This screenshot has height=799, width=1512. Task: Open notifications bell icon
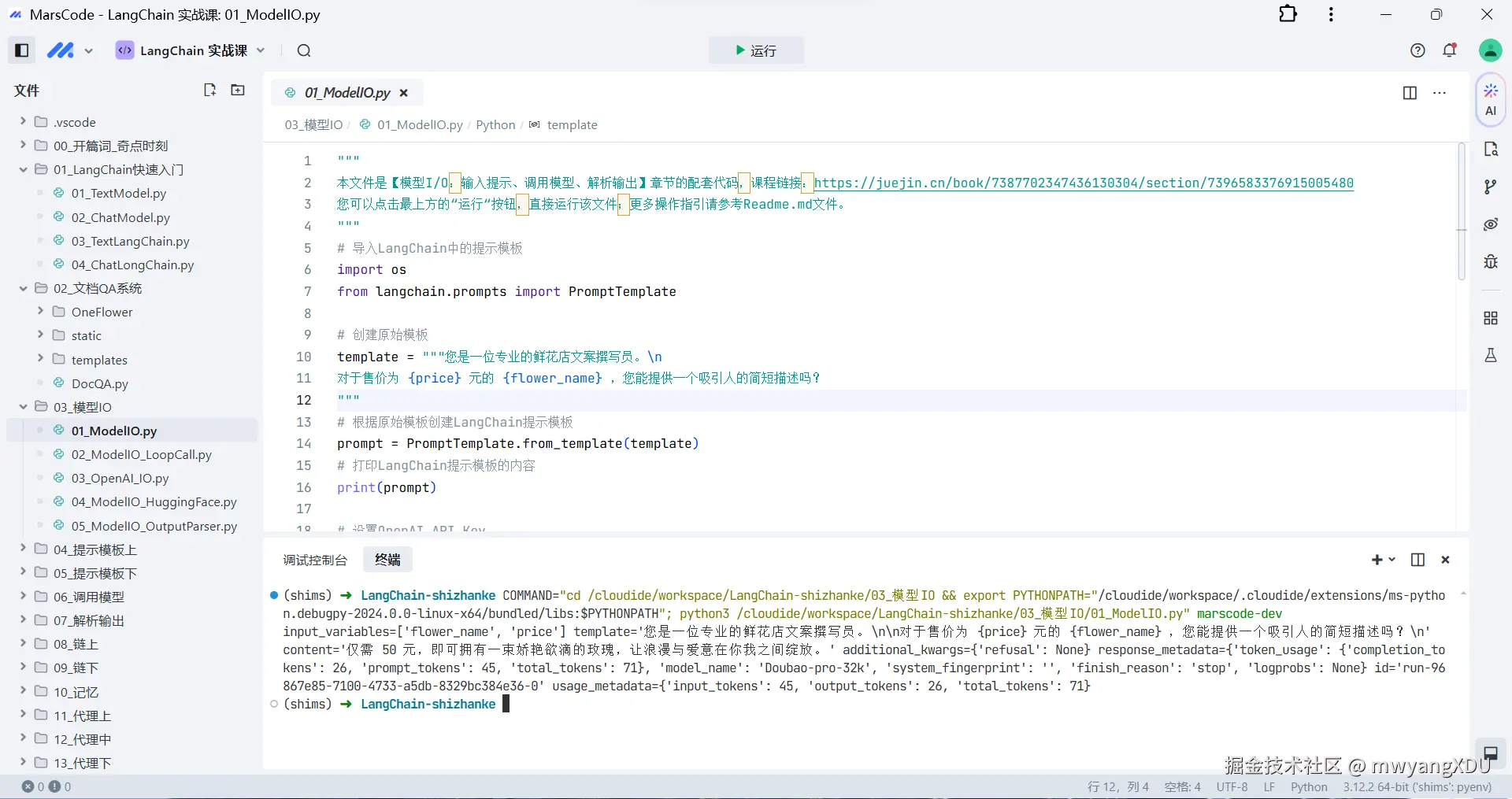point(1449,50)
